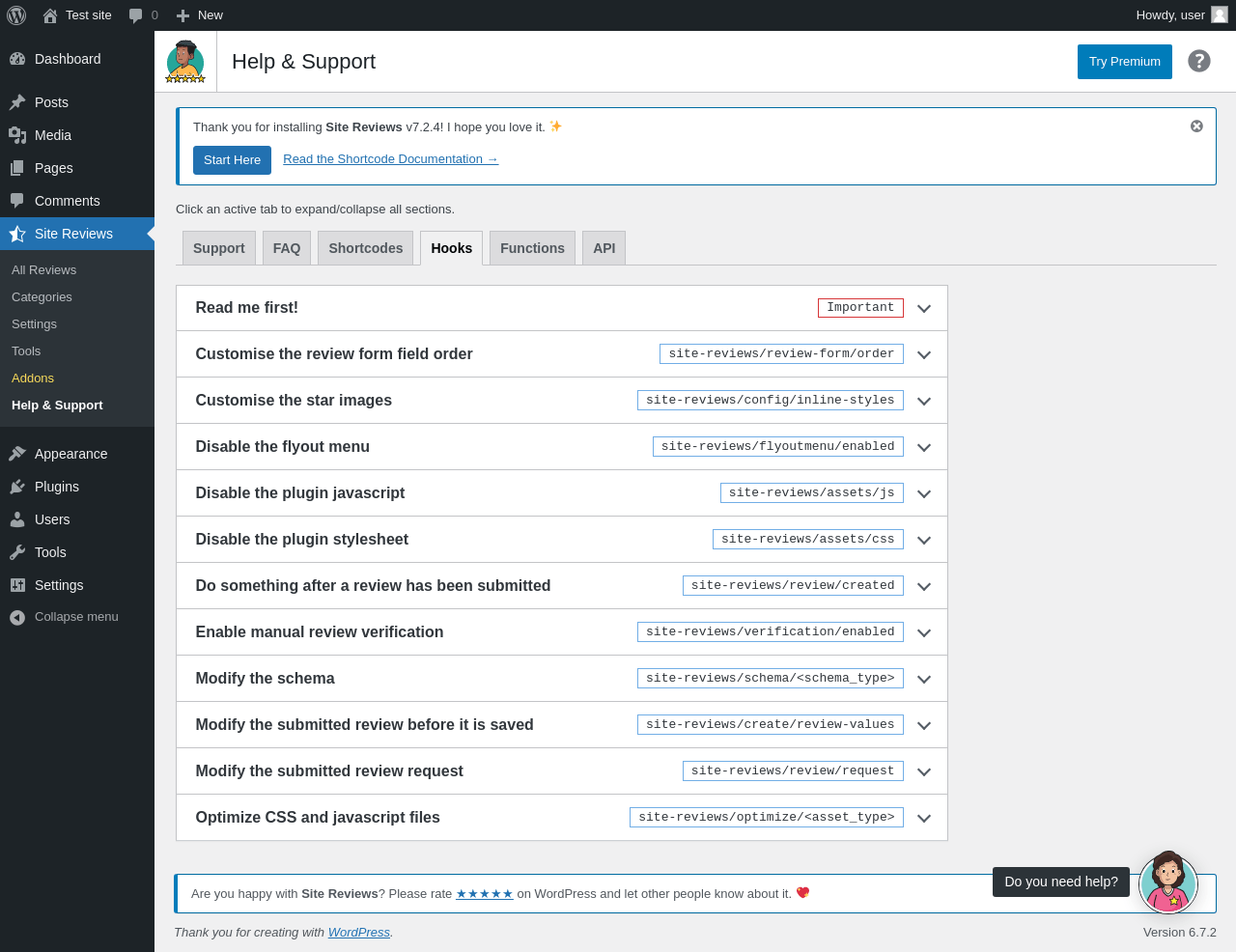The height and width of the screenshot is (952, 1236).
Task: Open Read the Shortcode Documentation link
Action: pyautogui.click(x=391, y=159)
